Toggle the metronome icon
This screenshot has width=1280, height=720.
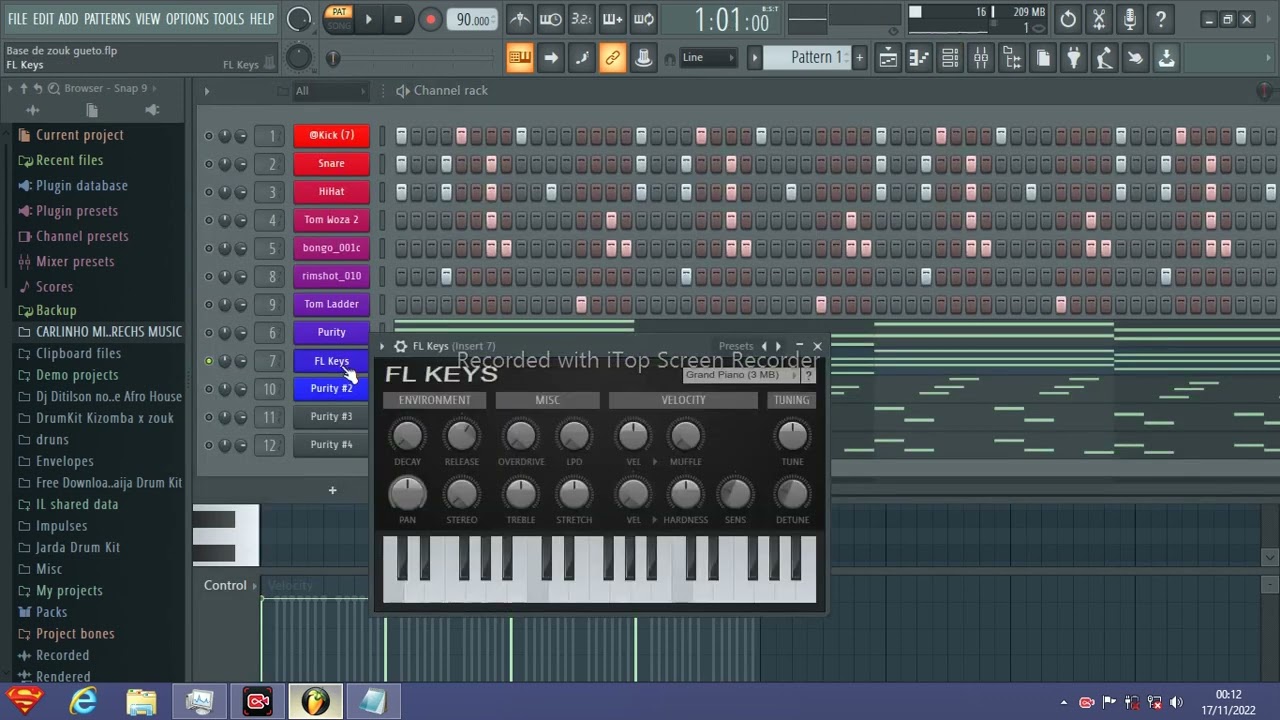pyautogui.click(x=520, y=19)
